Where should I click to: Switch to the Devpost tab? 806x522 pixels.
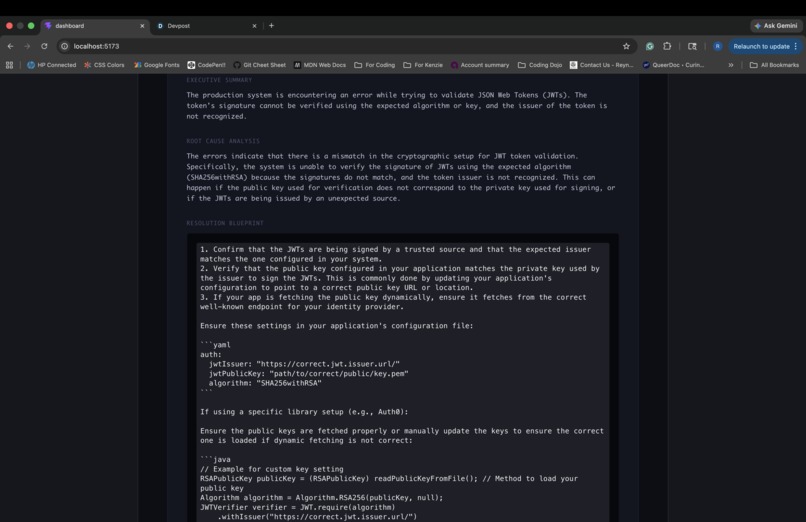coord(206,26)
